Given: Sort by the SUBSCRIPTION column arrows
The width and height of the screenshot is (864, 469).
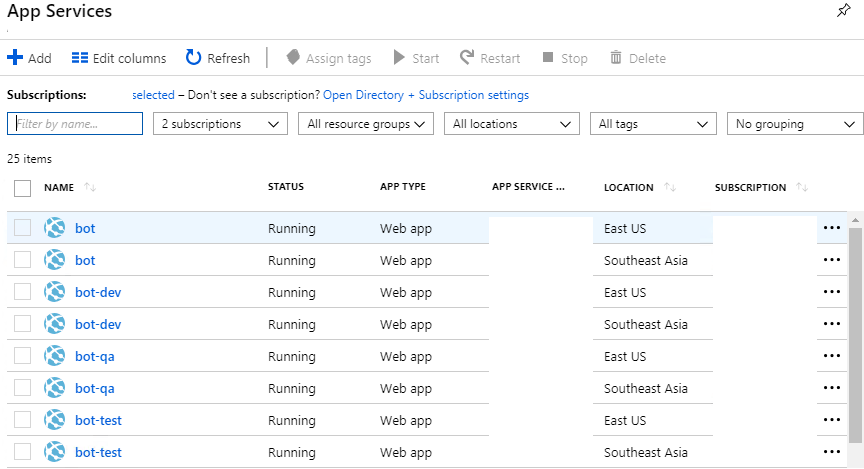Looking at the screenshot, I should (802, 187).
